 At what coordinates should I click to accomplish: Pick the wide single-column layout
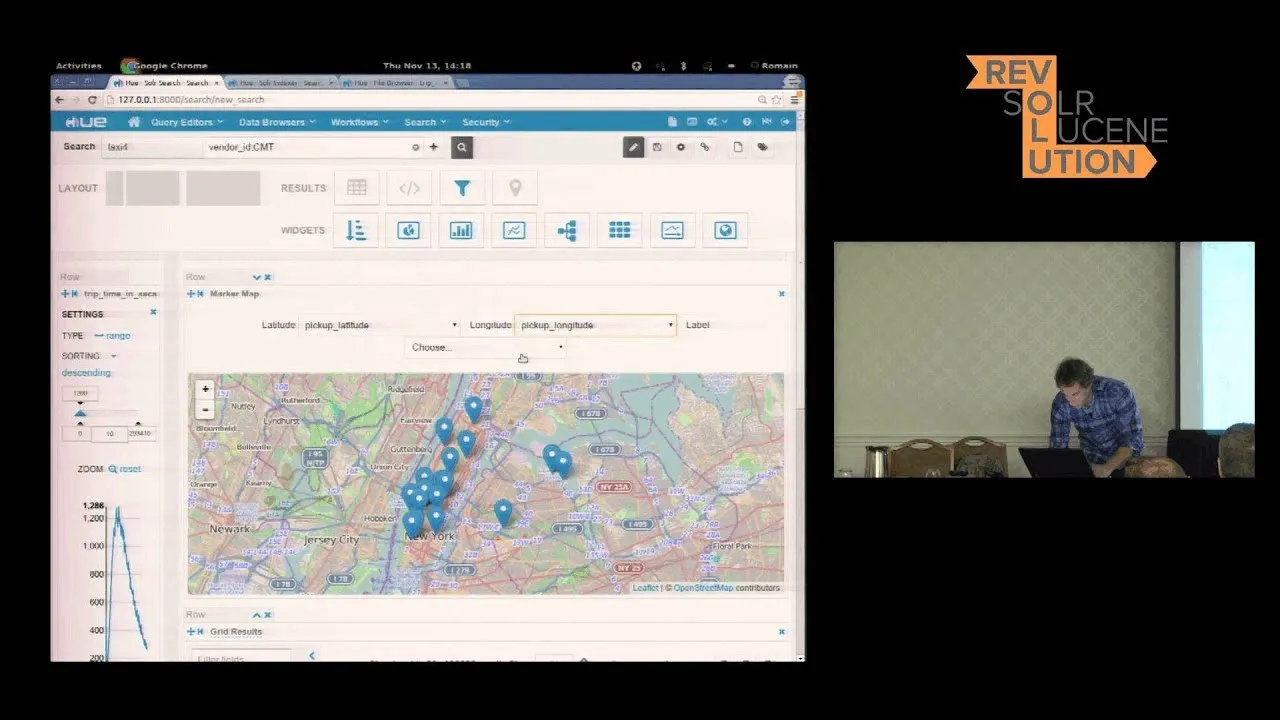tap(223, 188)
